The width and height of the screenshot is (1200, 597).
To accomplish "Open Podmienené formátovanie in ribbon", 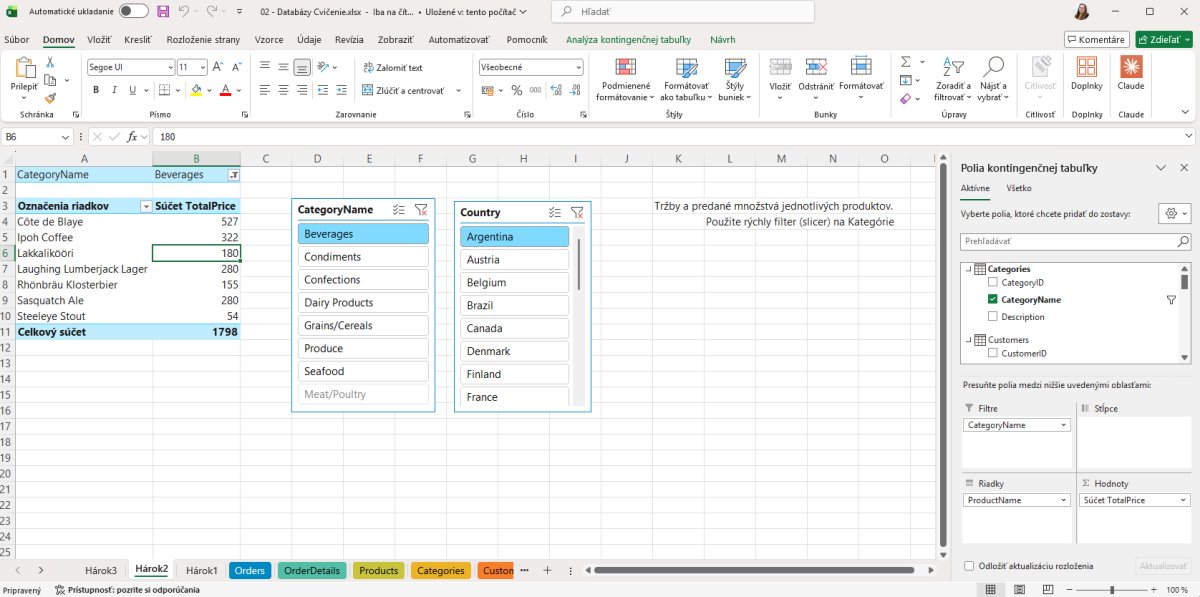I will [625, 79].
